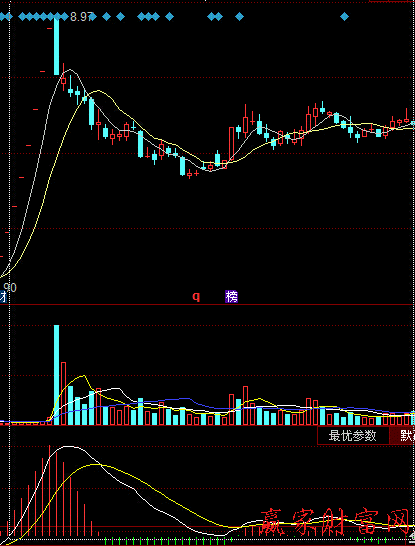Click the peak of the white MACD line
Viewport: 415px width, 546px height.
pos(69,446)
